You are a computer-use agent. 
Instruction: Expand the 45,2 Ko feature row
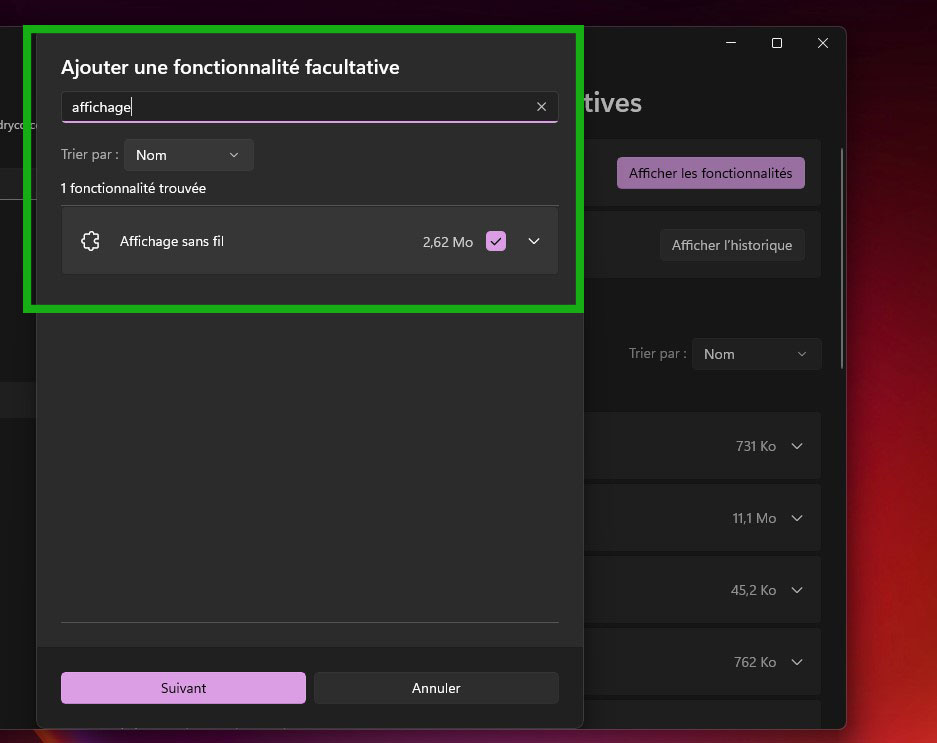pos(797,591)
